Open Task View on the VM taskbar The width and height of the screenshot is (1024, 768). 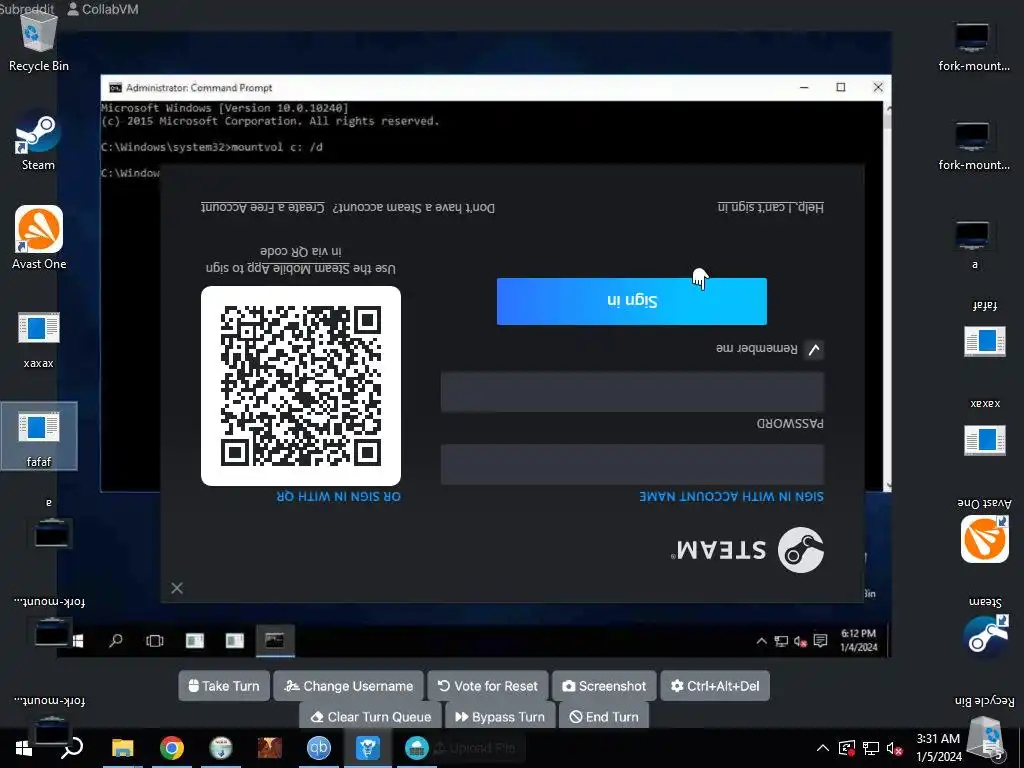[155, 641]
